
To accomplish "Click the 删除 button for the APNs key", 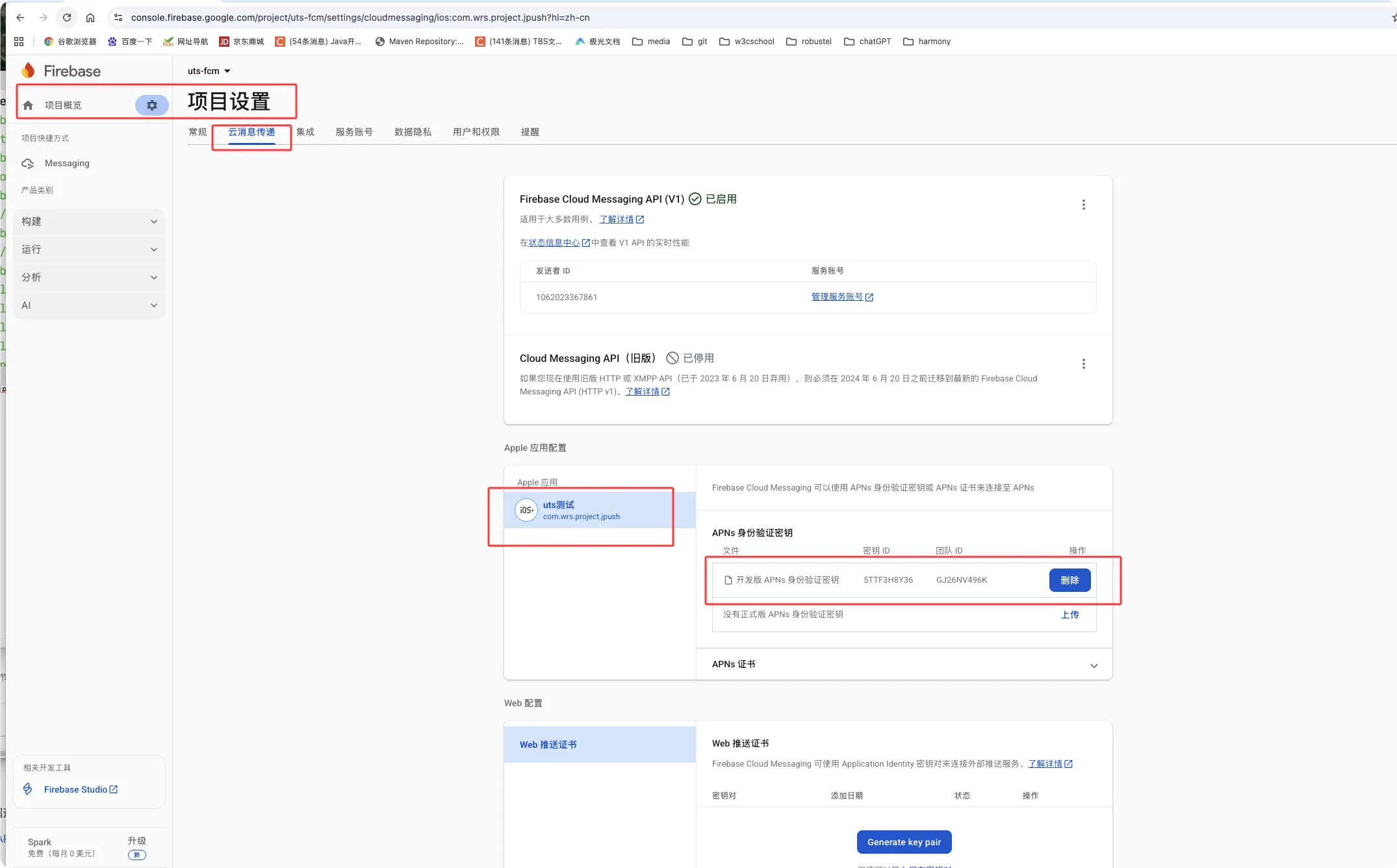I will pyautogui.click(x=1070, y=580).
